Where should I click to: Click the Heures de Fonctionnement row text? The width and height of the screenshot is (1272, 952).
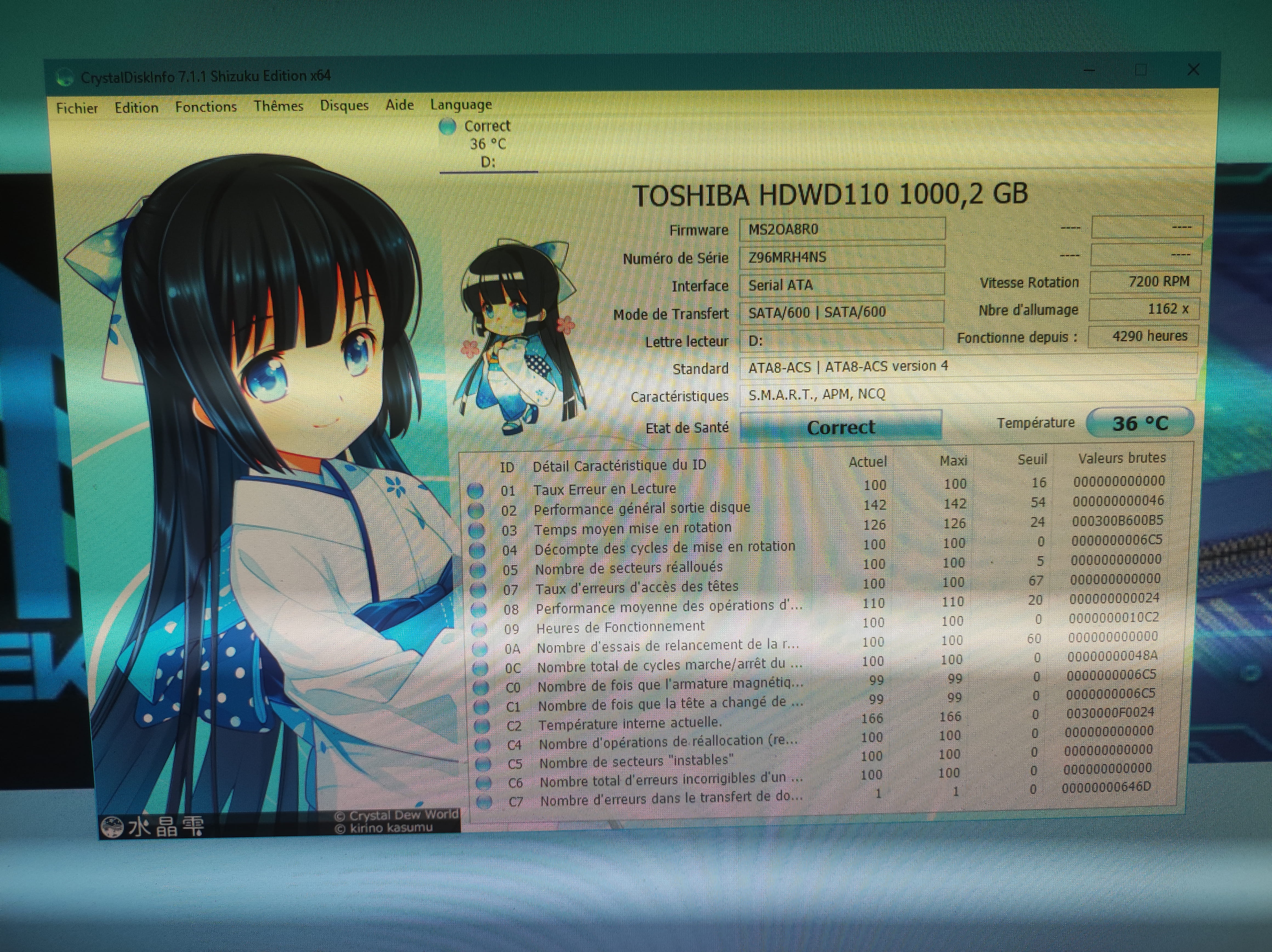[620, 627]
